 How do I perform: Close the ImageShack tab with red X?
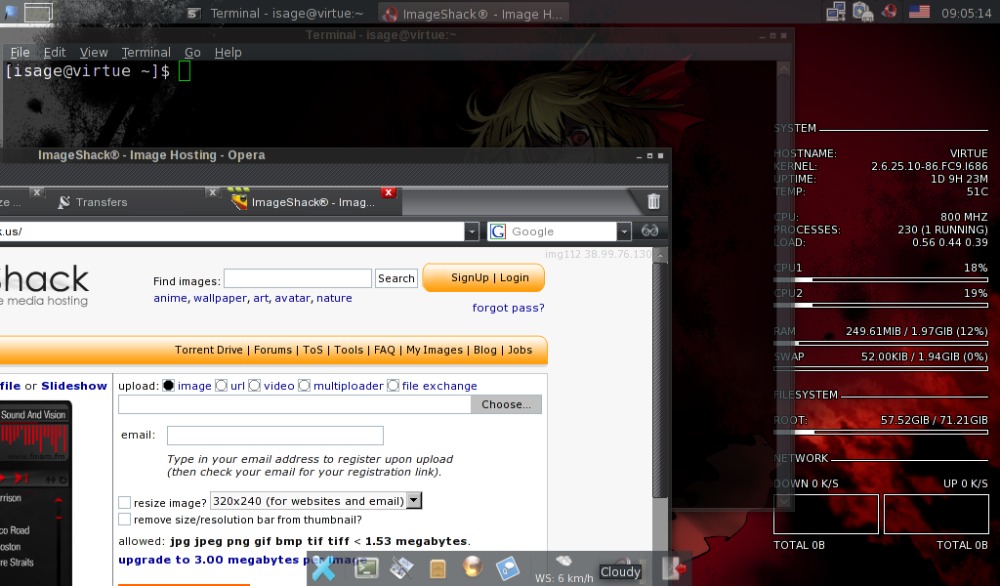[x=388, y=193]
